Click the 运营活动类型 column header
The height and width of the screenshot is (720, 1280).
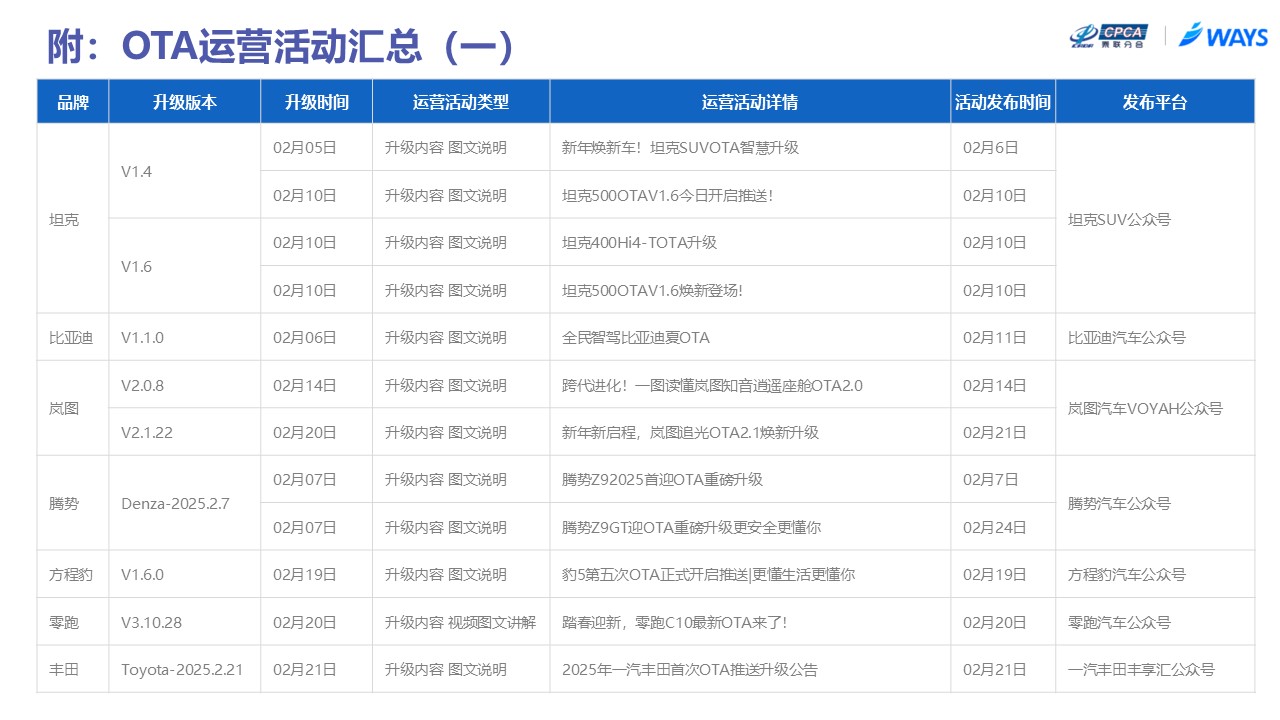coord(460,102)
